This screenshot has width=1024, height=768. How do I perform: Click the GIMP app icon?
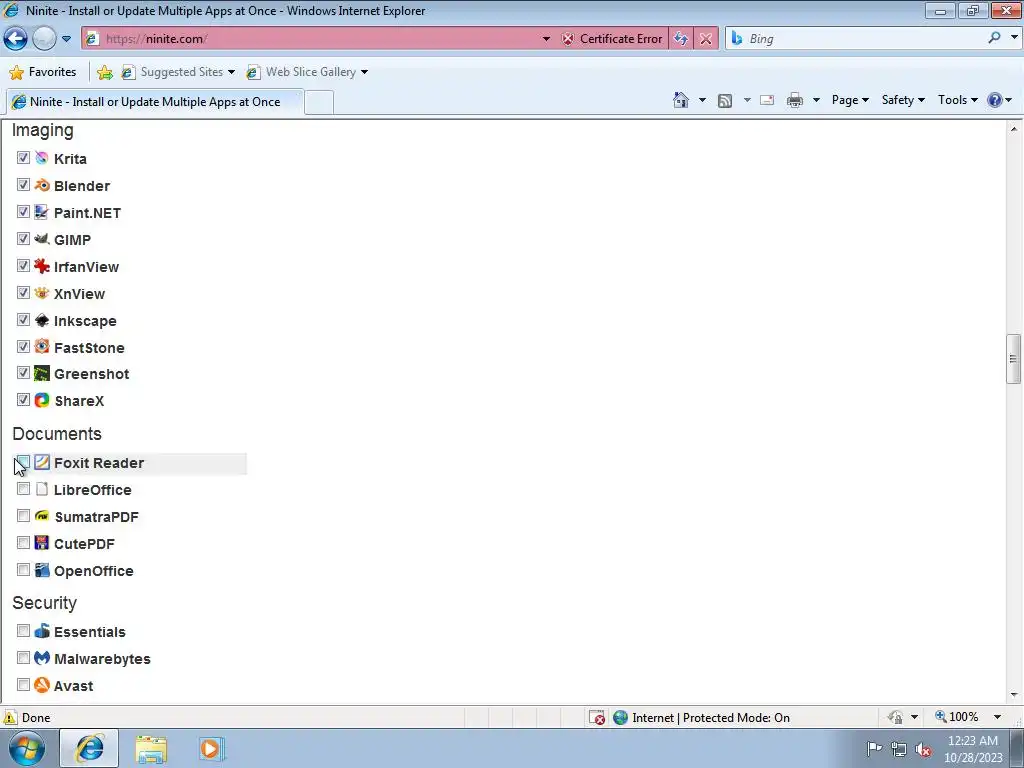coord(42,239)
